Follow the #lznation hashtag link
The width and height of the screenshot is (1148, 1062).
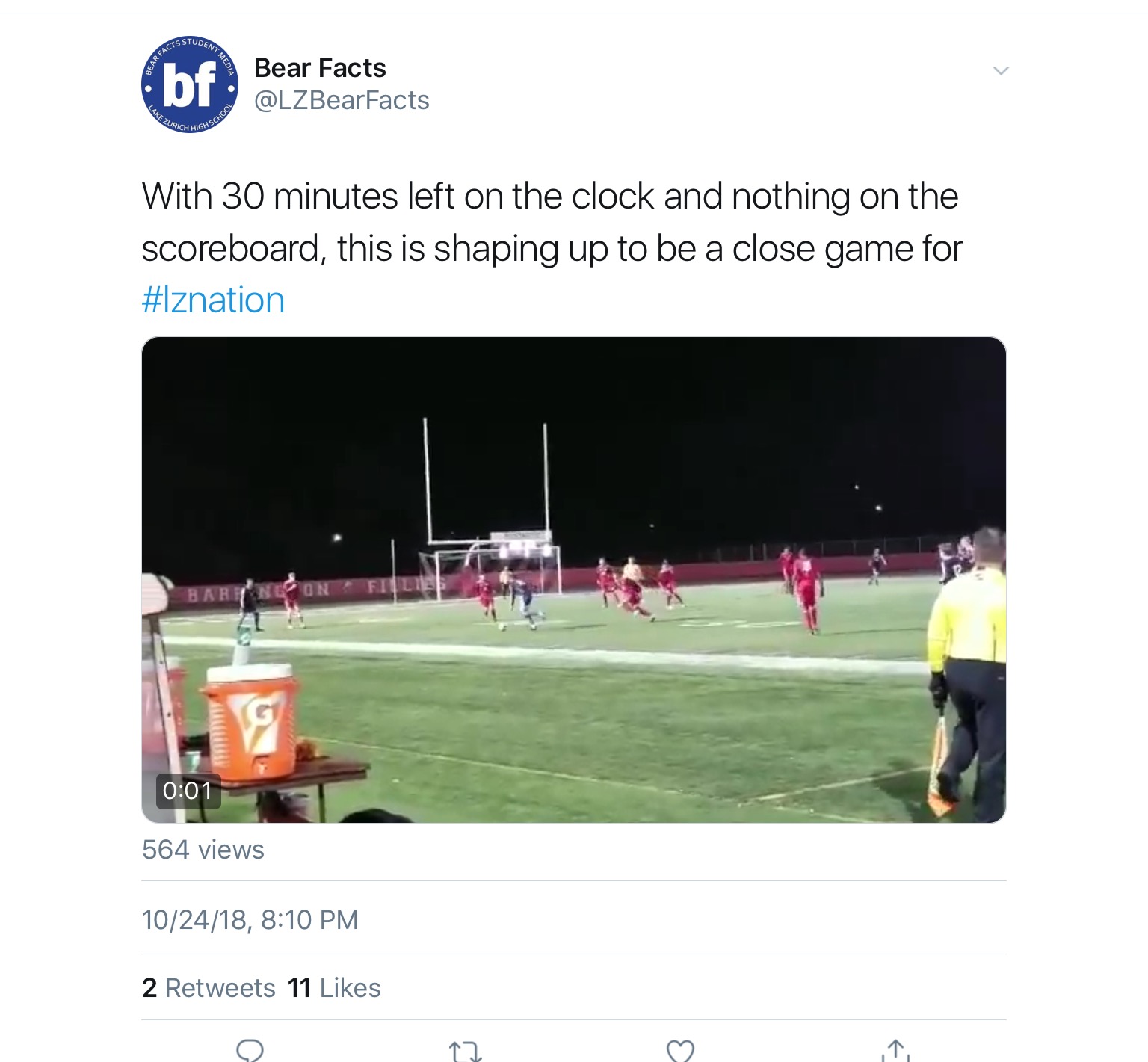click(x=213, y=300)
